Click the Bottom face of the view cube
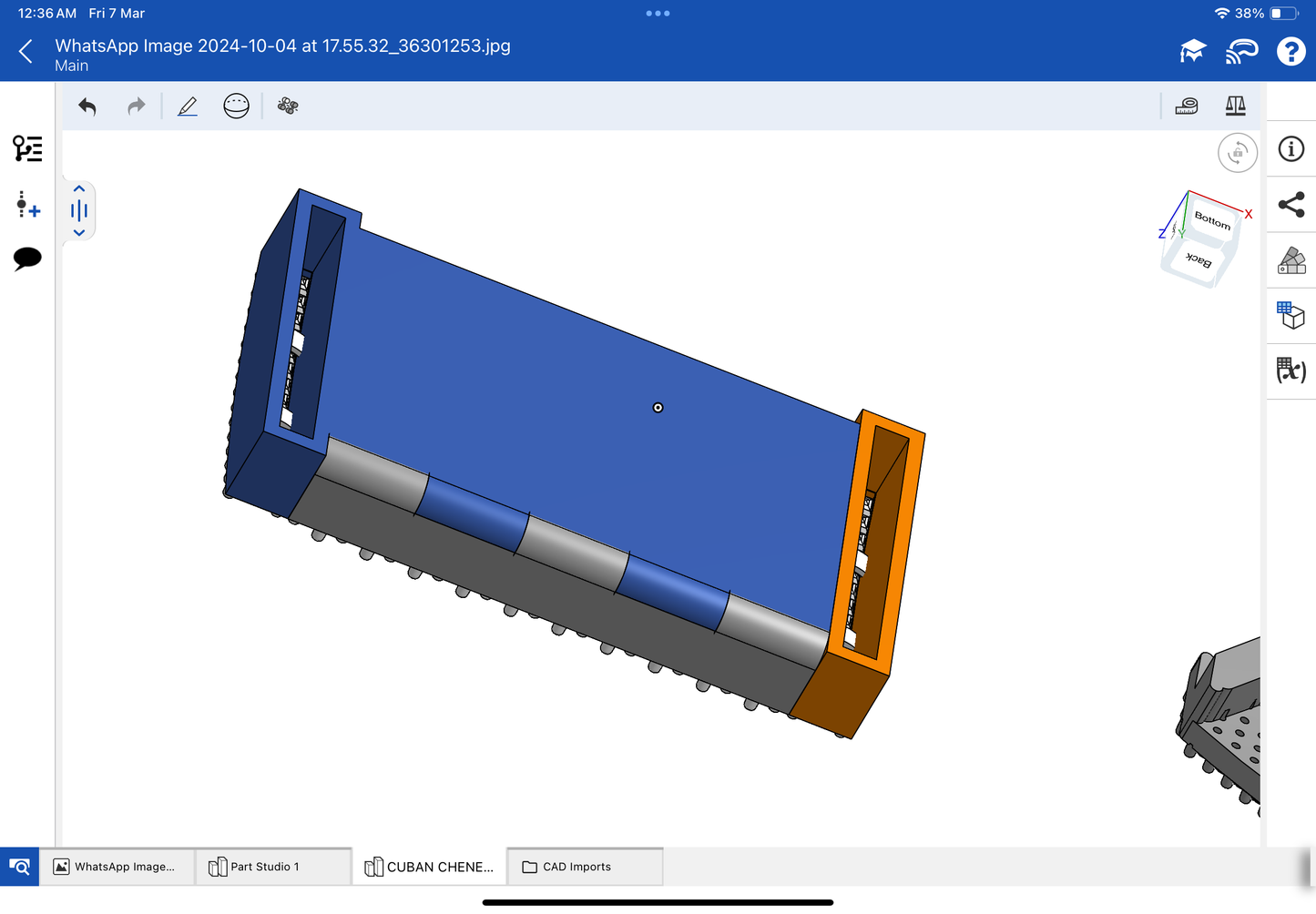 point(1211,219)
